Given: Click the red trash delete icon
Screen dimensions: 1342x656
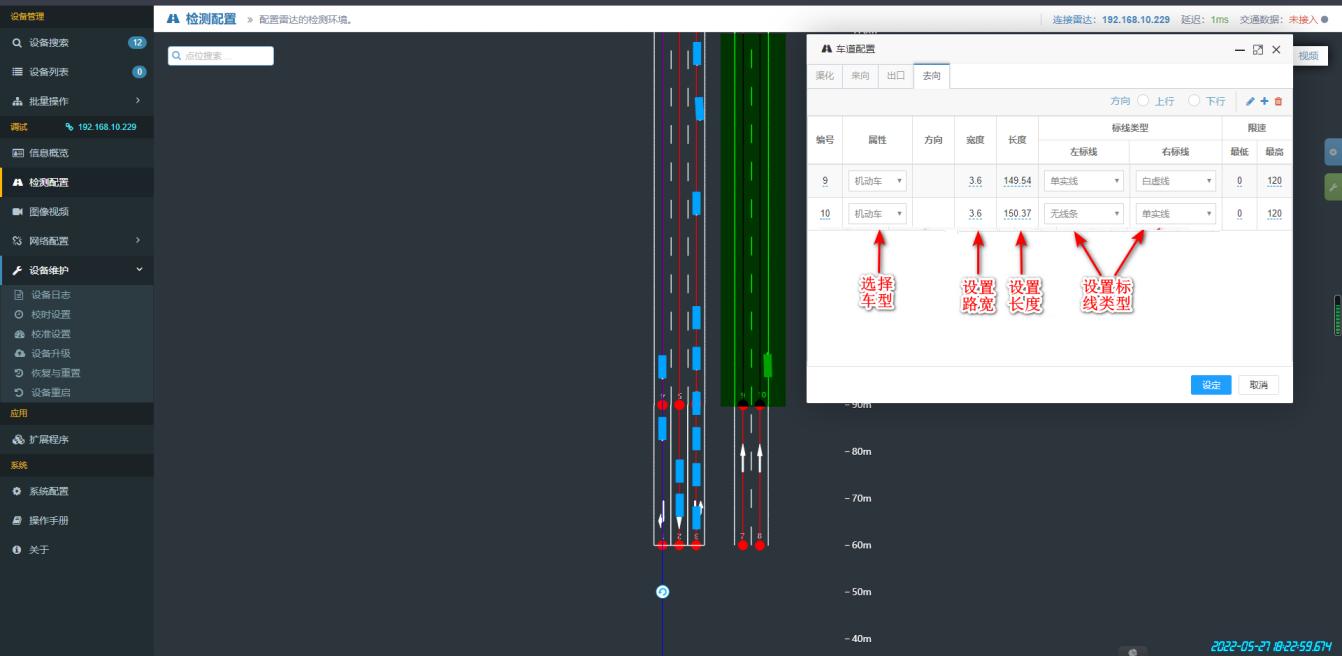Looking at the screenshot, I should pos(1278,101).
